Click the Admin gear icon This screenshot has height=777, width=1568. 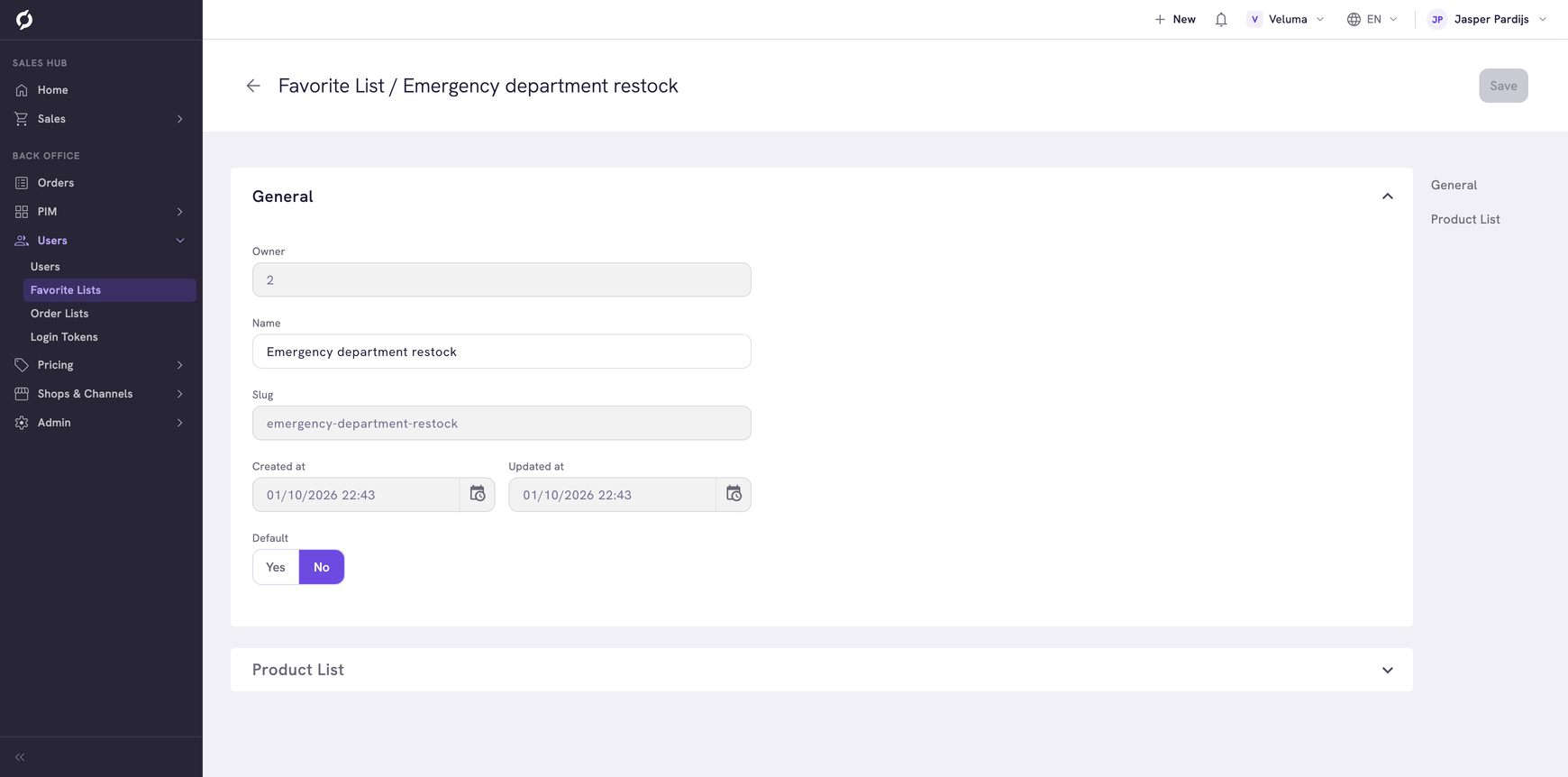pyautogui.click(x=22, y=423)
